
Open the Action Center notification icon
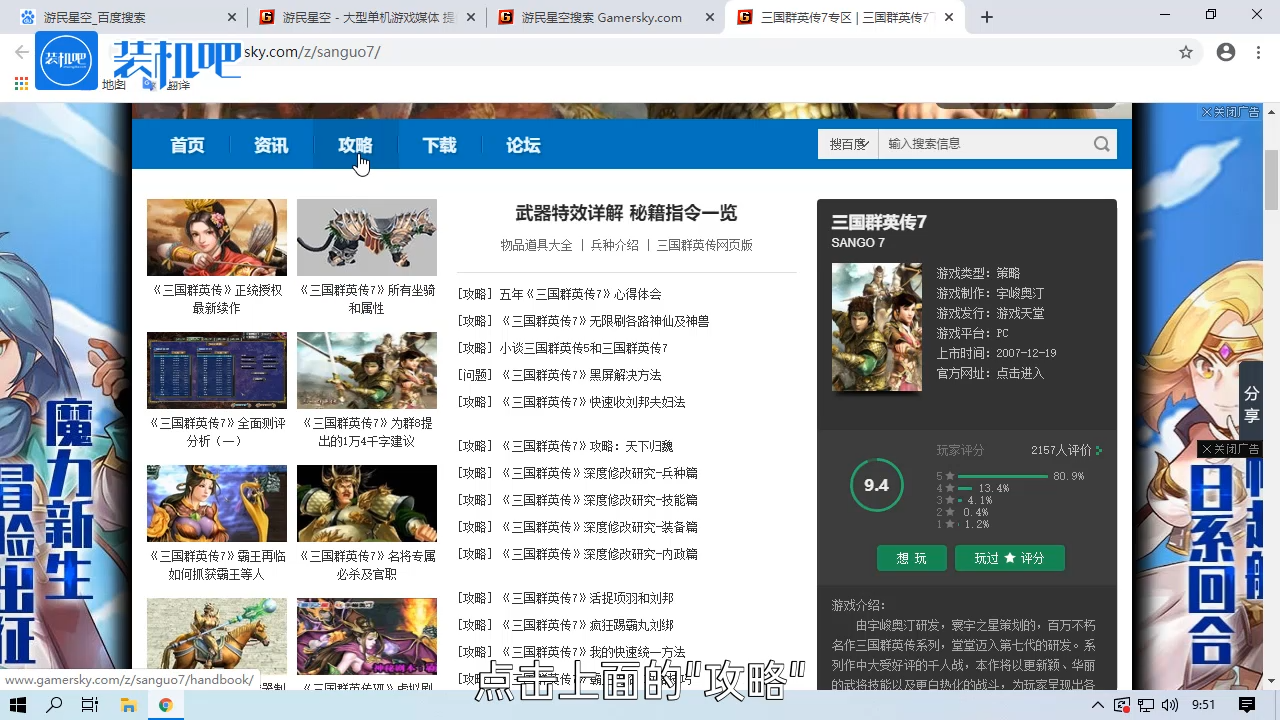[x=1244, y=705]
